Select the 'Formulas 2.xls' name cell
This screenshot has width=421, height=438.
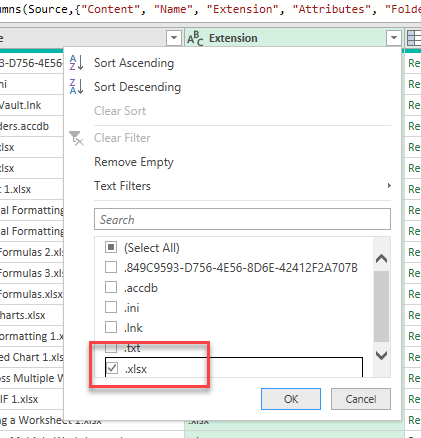pyautogui.click(x=31, y=252)
